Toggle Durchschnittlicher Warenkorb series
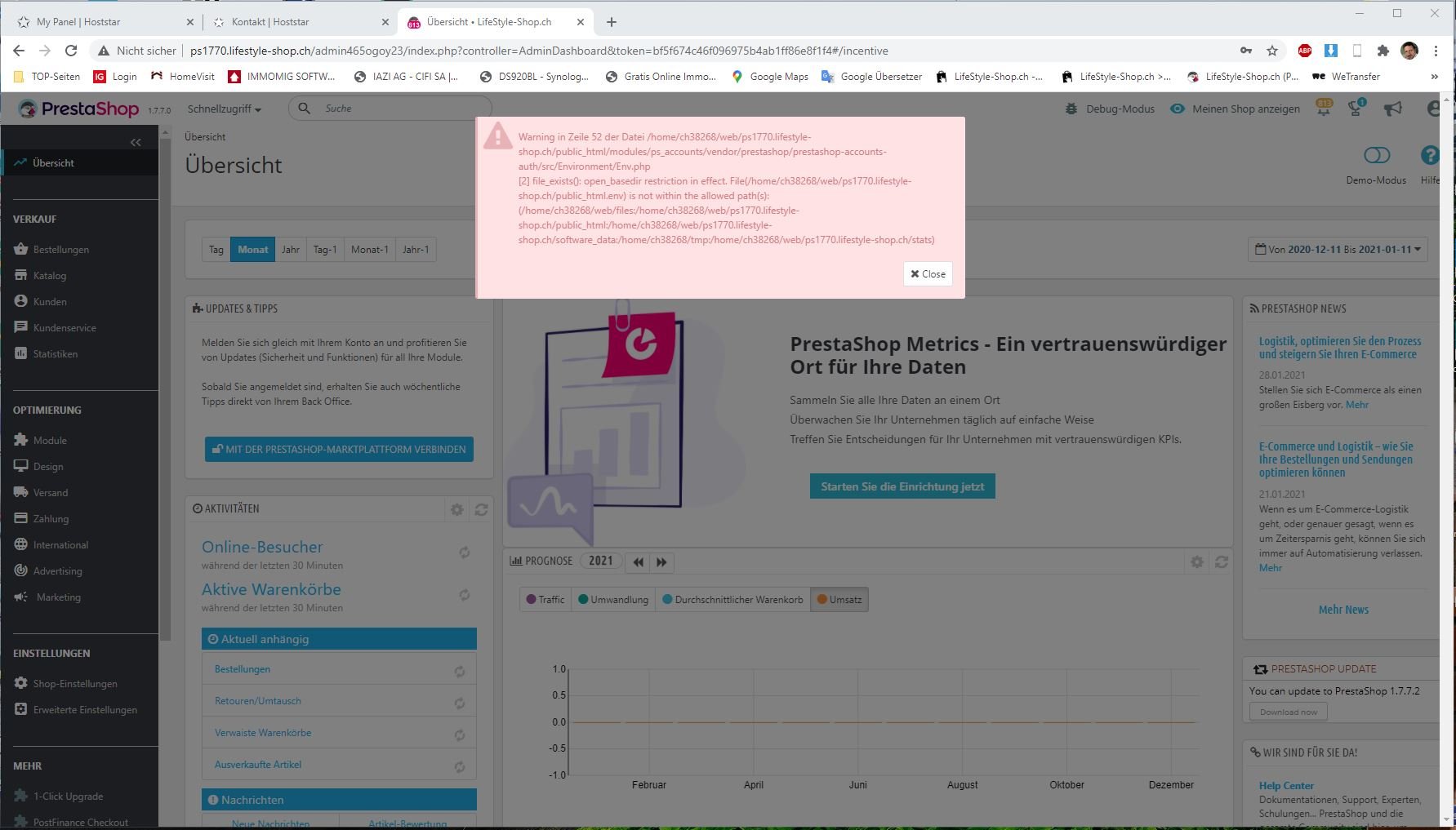The width and height of the screenshot is (1456, 830). pos(732,600)
